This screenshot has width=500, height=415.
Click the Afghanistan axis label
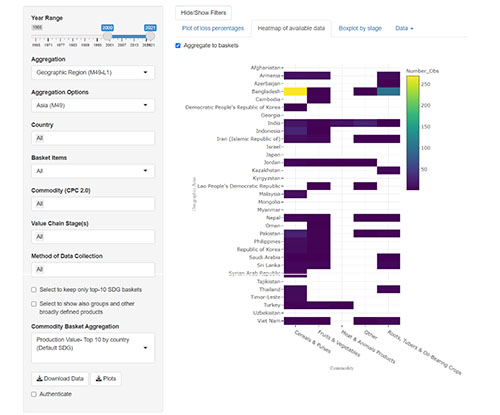[265, 68]
